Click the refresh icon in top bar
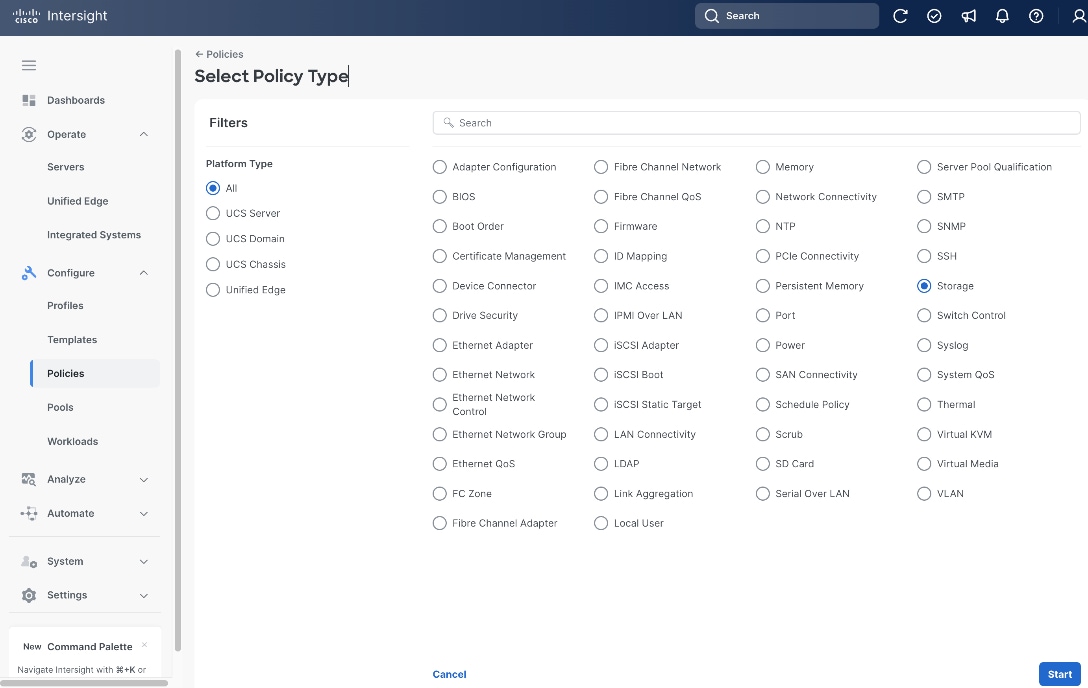This screenshot has width=1088, height=688. tap(900, 16)
